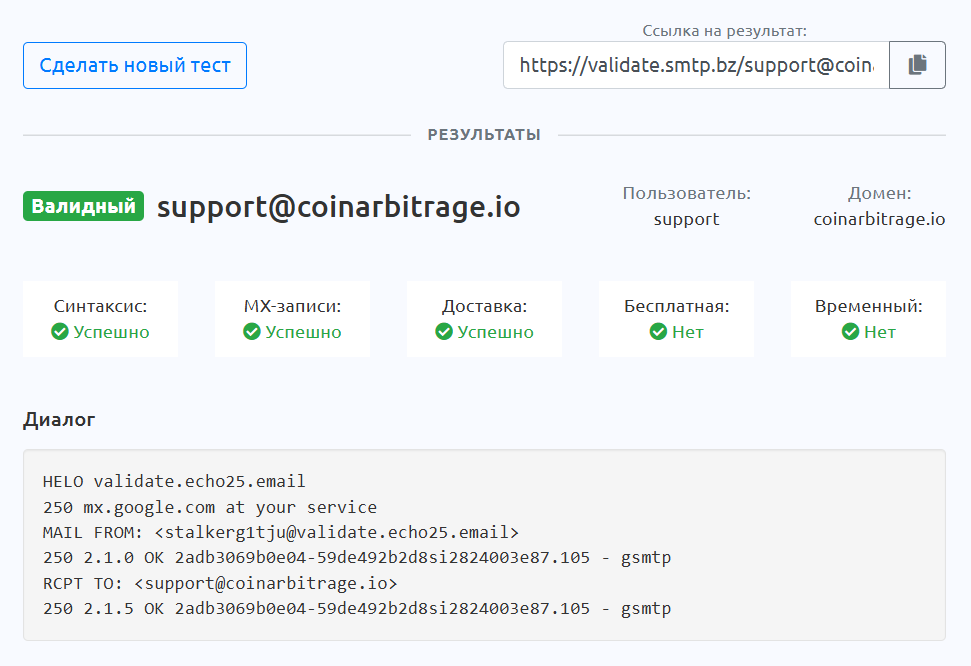Click the 'Пользователь:' label

click(687, 193)
